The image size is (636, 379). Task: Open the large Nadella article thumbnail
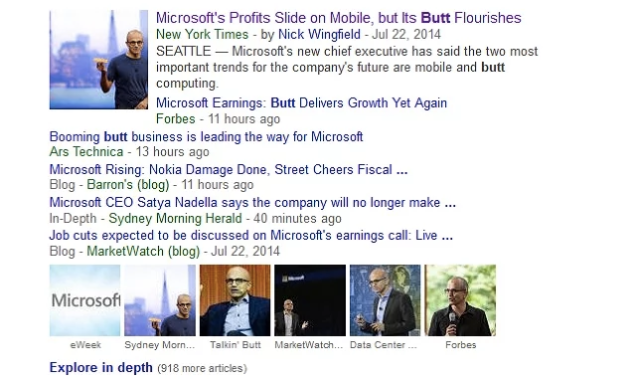pos(99,60)
